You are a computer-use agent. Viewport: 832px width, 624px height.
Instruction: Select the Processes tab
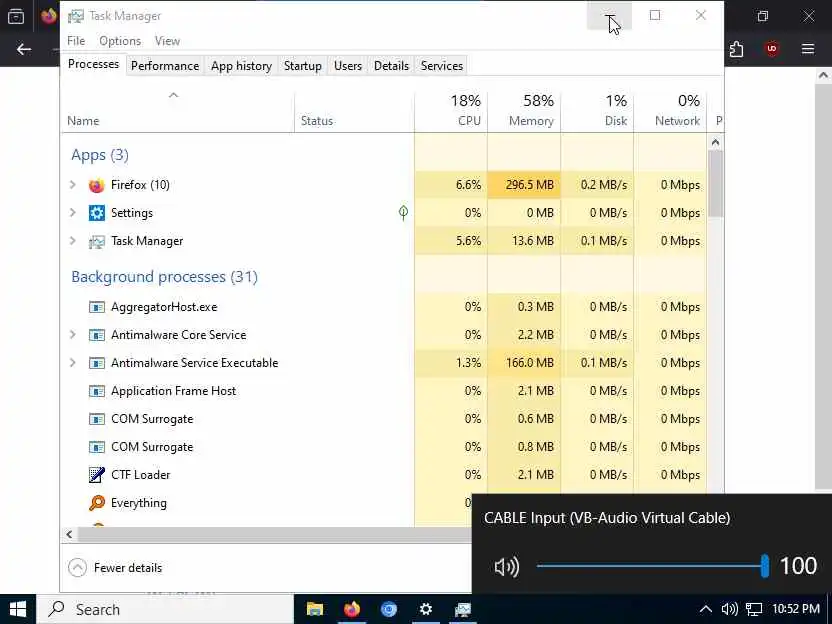93,64
